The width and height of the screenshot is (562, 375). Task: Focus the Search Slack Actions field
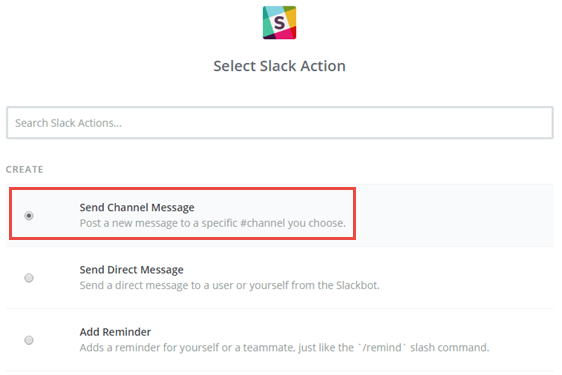click(280, 123)
